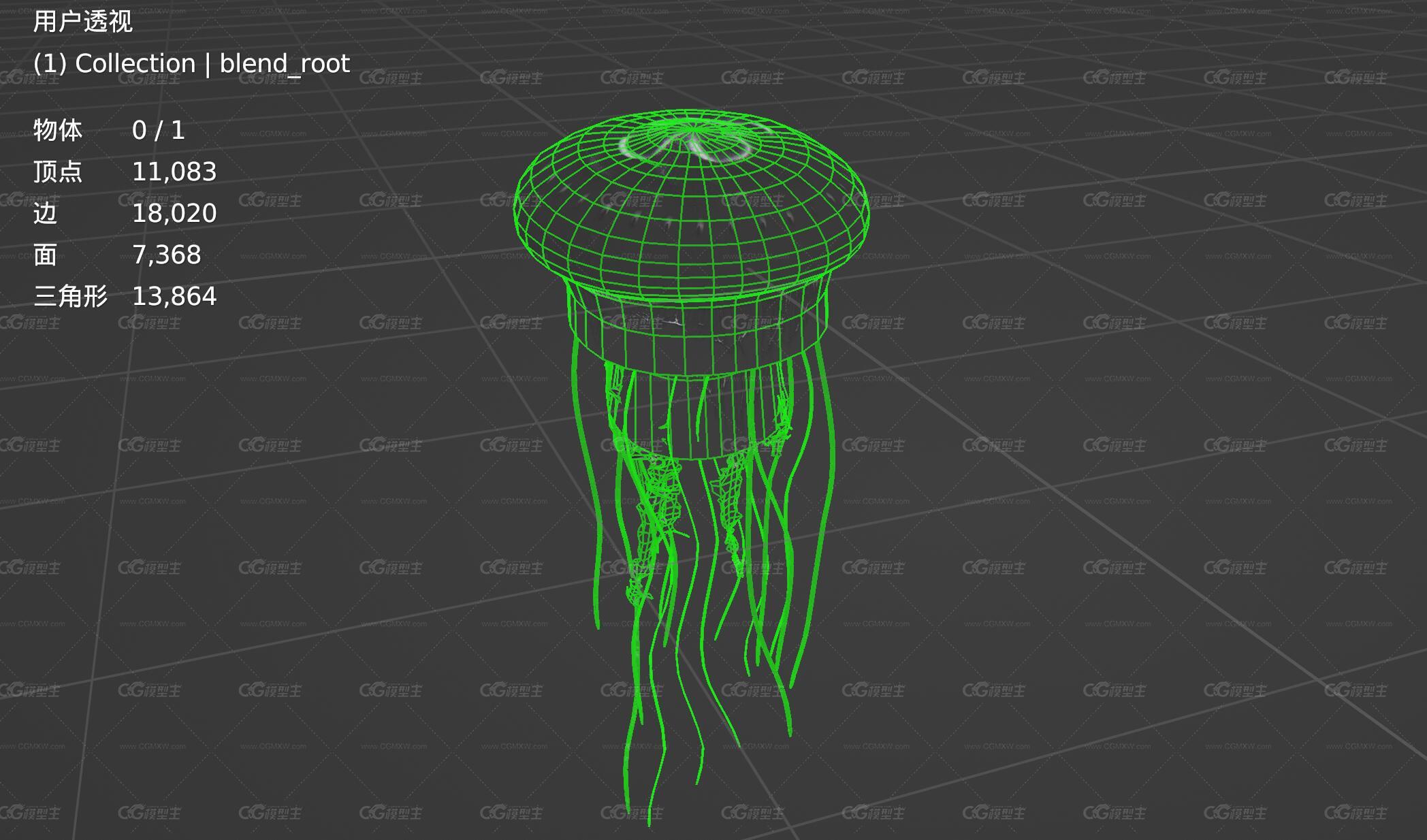
Task: Click the triangle count '13,864'
Action: point(174,296)
